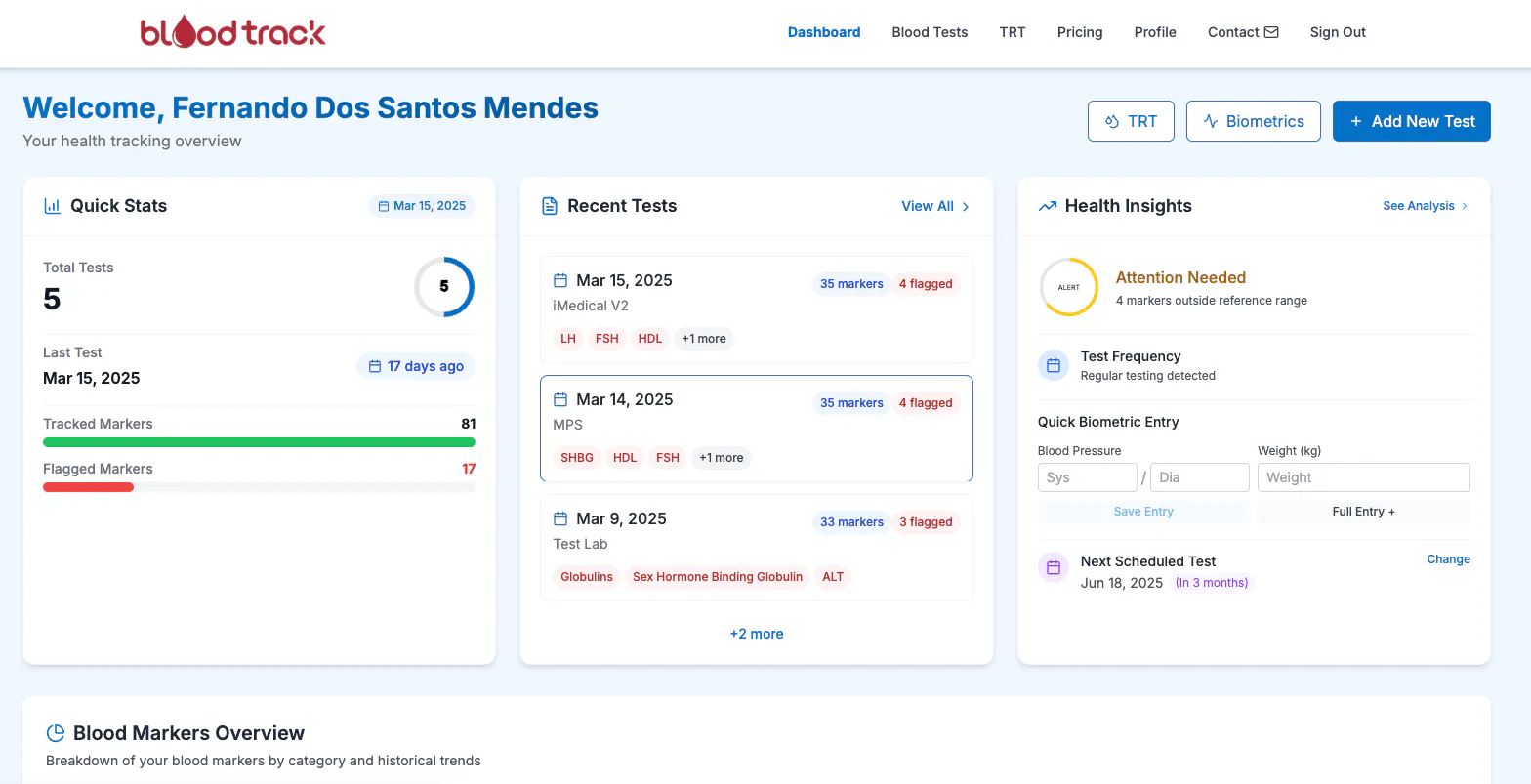This screenshot has width=1531, height=784.
Task: Open the TRT navigation menu item
Action: (1013, 32)
